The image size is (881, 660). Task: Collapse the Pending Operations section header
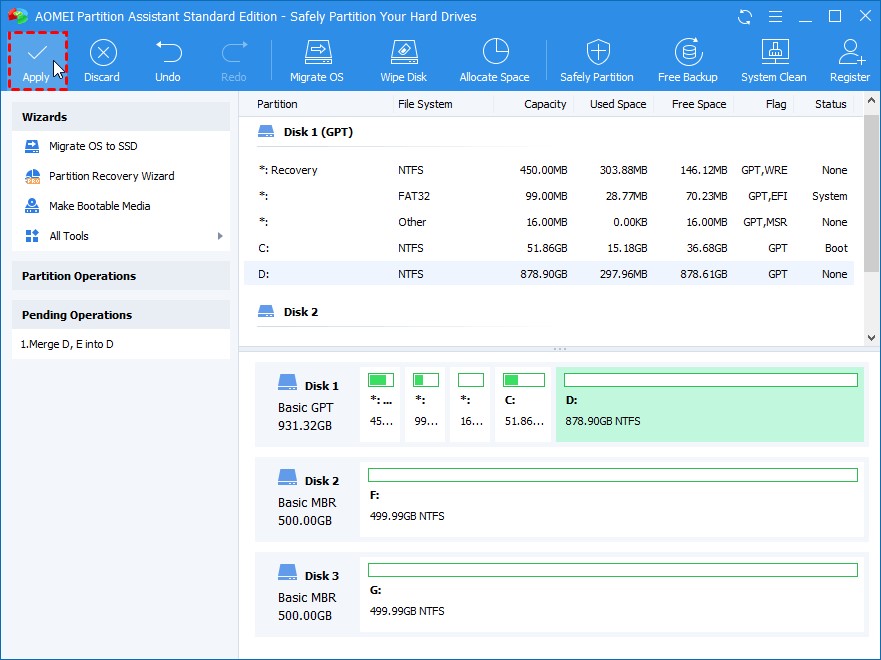pos(121,315)
